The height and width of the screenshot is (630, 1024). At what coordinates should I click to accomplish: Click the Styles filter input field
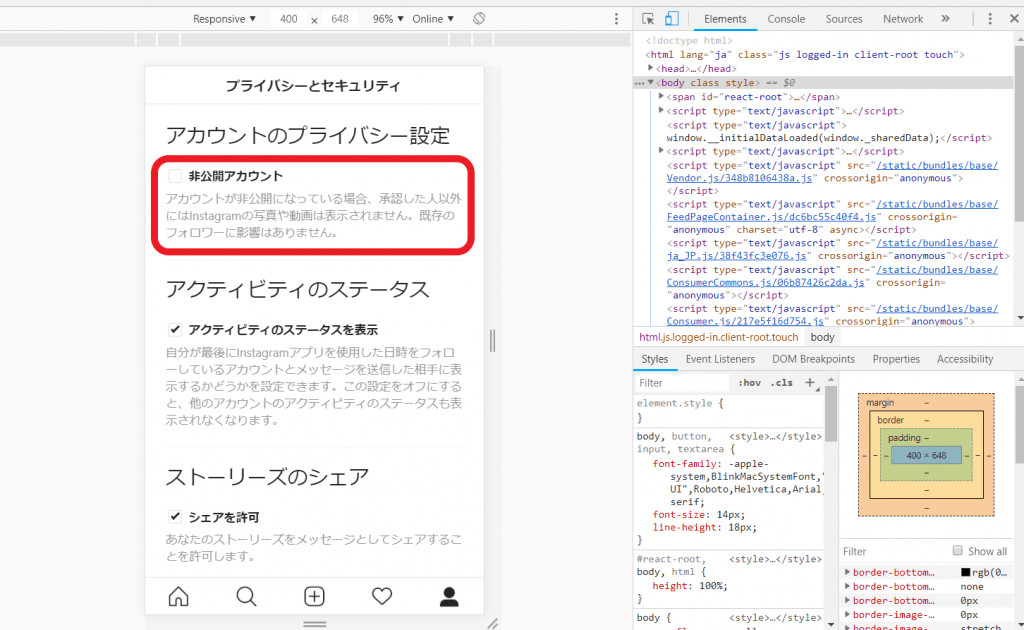tap(682, 383)
